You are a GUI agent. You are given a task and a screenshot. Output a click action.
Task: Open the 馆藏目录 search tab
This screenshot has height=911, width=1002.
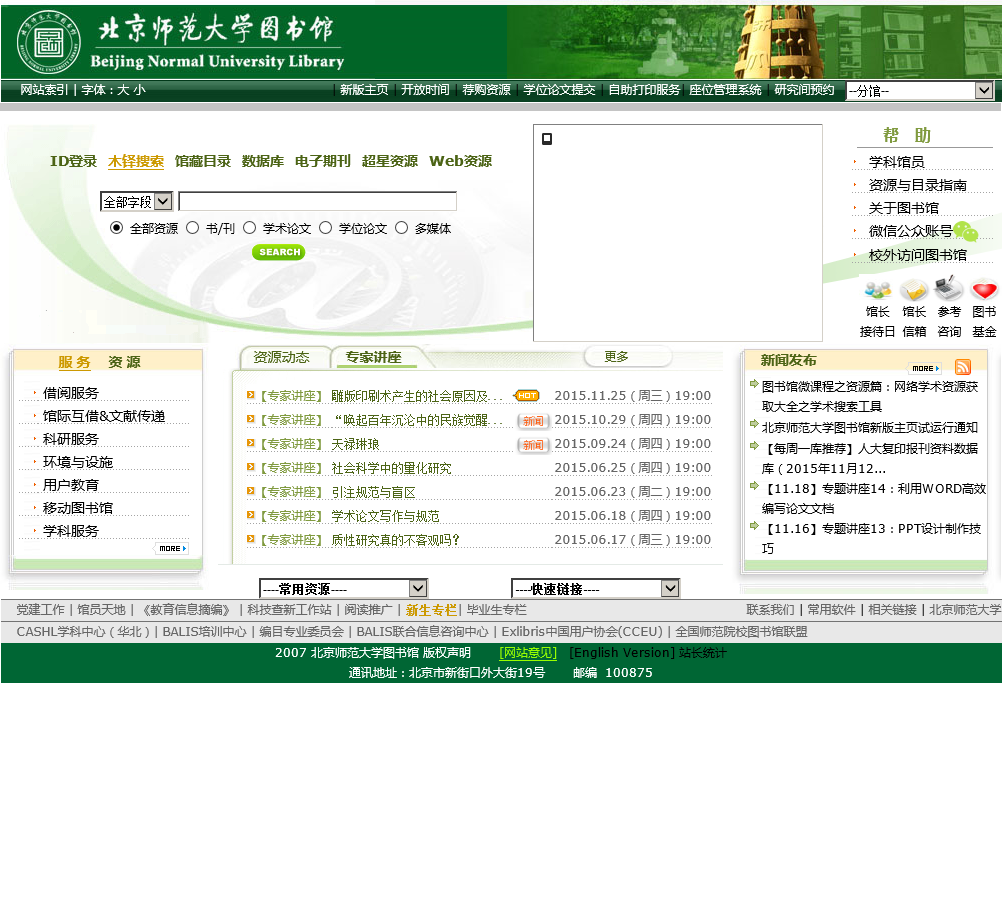click(x=203, y=162)
